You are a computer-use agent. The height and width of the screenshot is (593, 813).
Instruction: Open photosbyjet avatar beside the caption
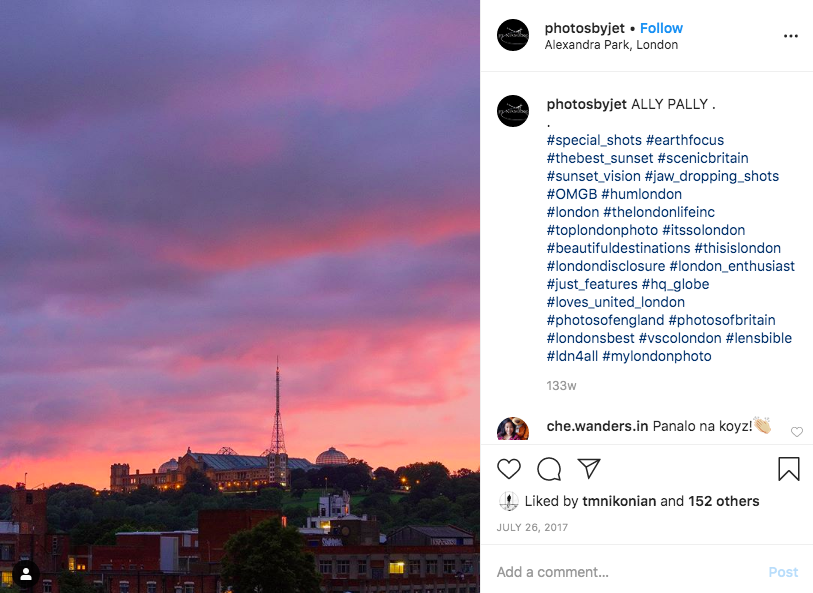tap(513, 111)
